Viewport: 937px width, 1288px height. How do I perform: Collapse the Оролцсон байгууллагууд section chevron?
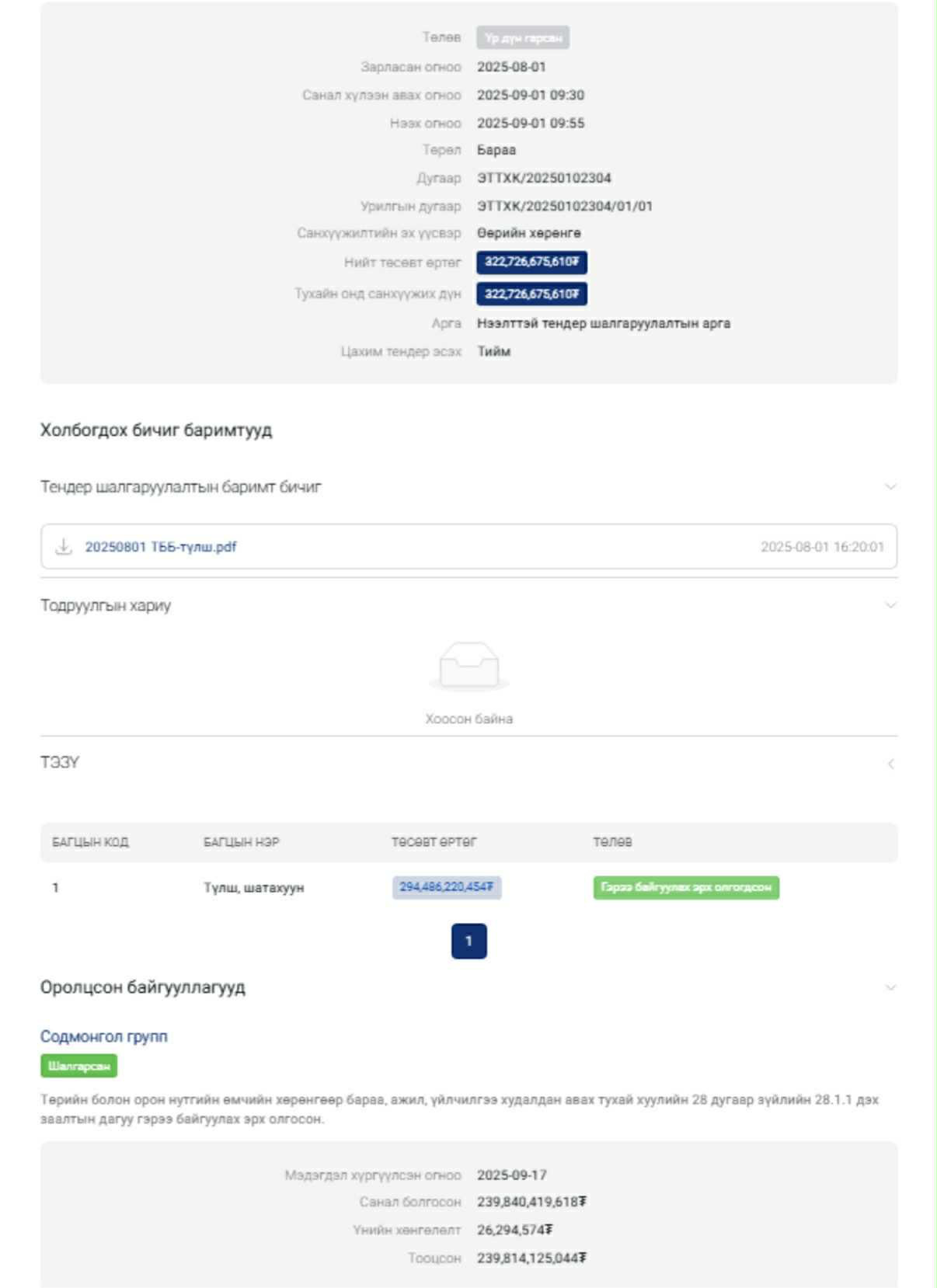point(890,987)
